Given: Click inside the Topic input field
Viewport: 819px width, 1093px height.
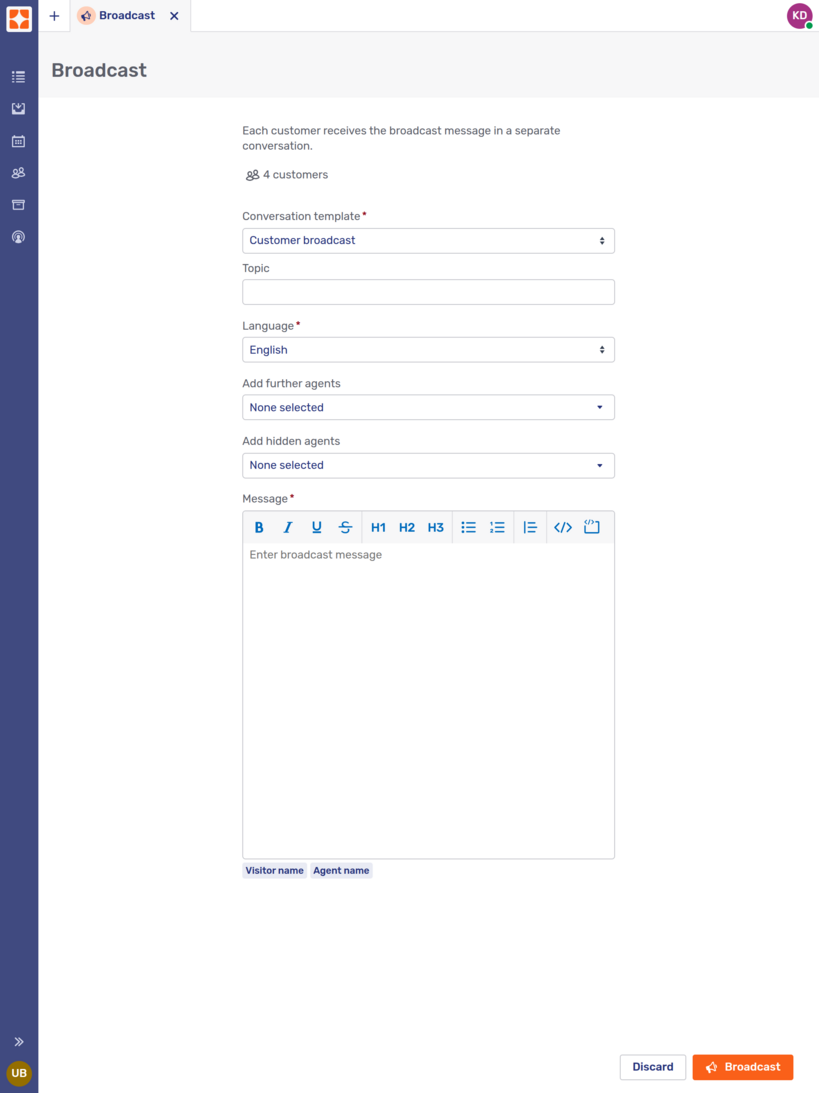Looking at the screenshot, I should [428, 291].
